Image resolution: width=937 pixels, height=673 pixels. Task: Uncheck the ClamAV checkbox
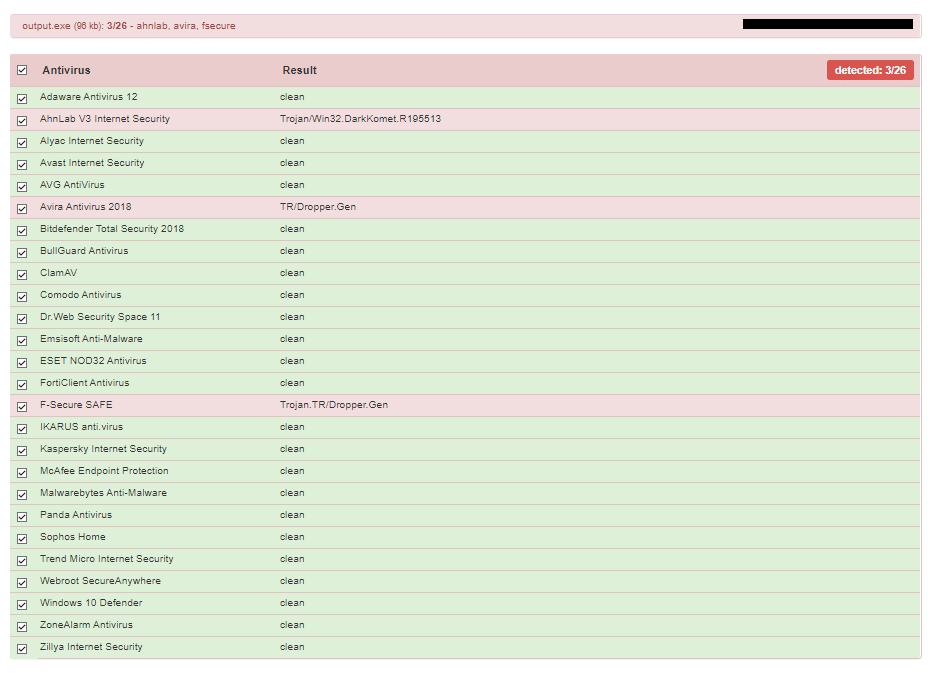coord(22,274)
